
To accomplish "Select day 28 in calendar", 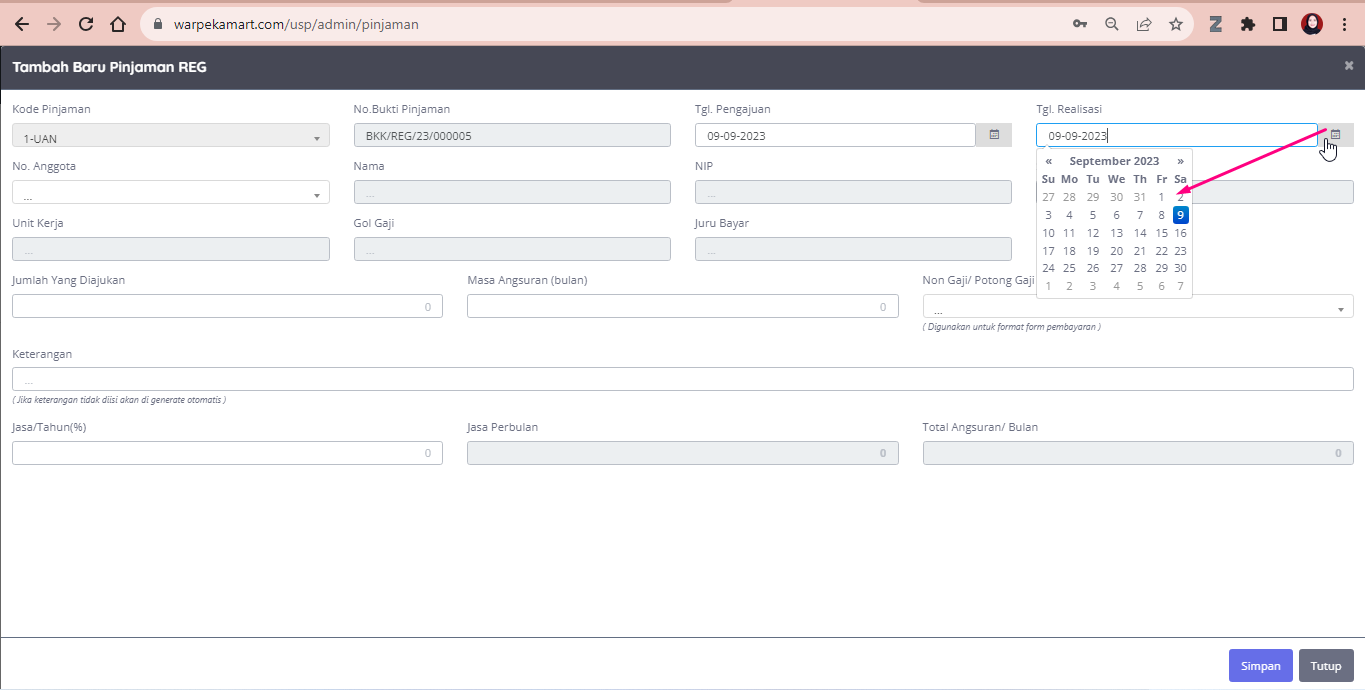I will pyautogui.click(x=1140, y=268).
